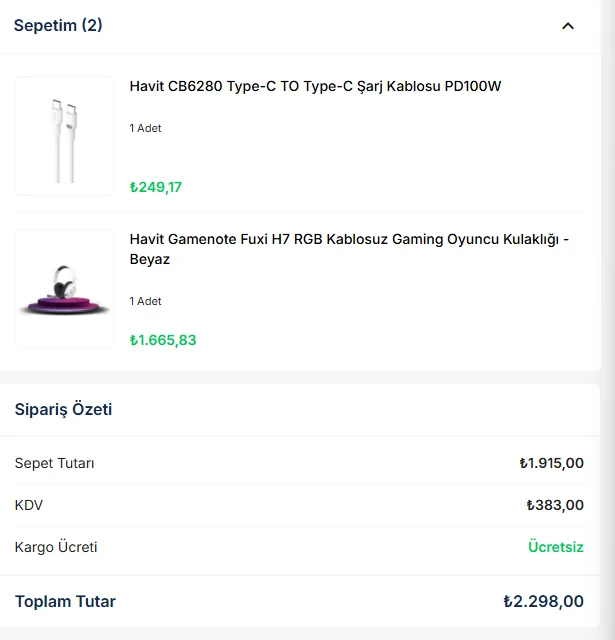Click the ₺383,00 KDV amount
The width and height of the screenshot is (615, 640).
tap(555, 505)
